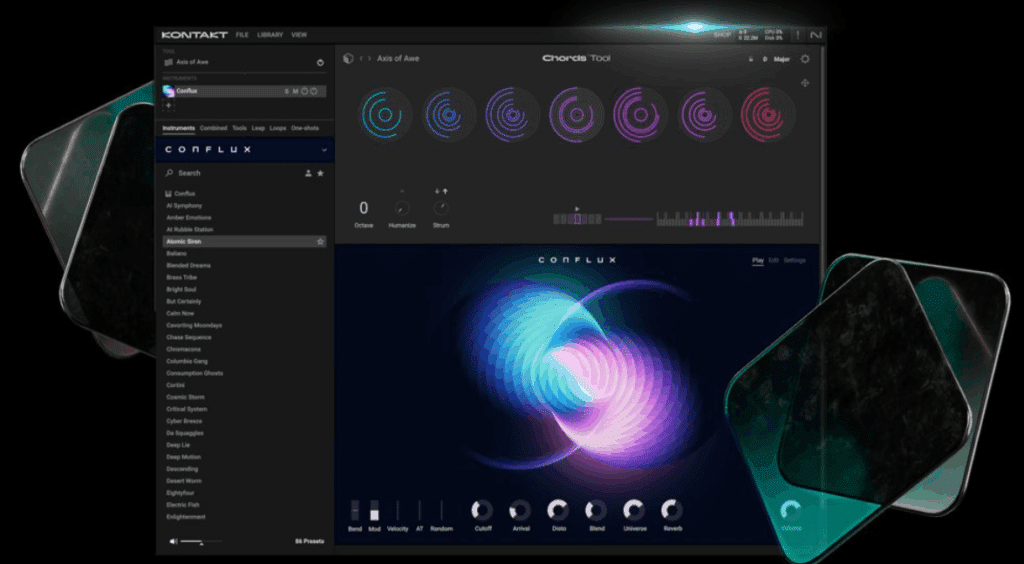Open the Edit page of Conflux
The image size is (1024, 564).
[x=773, y=260]
